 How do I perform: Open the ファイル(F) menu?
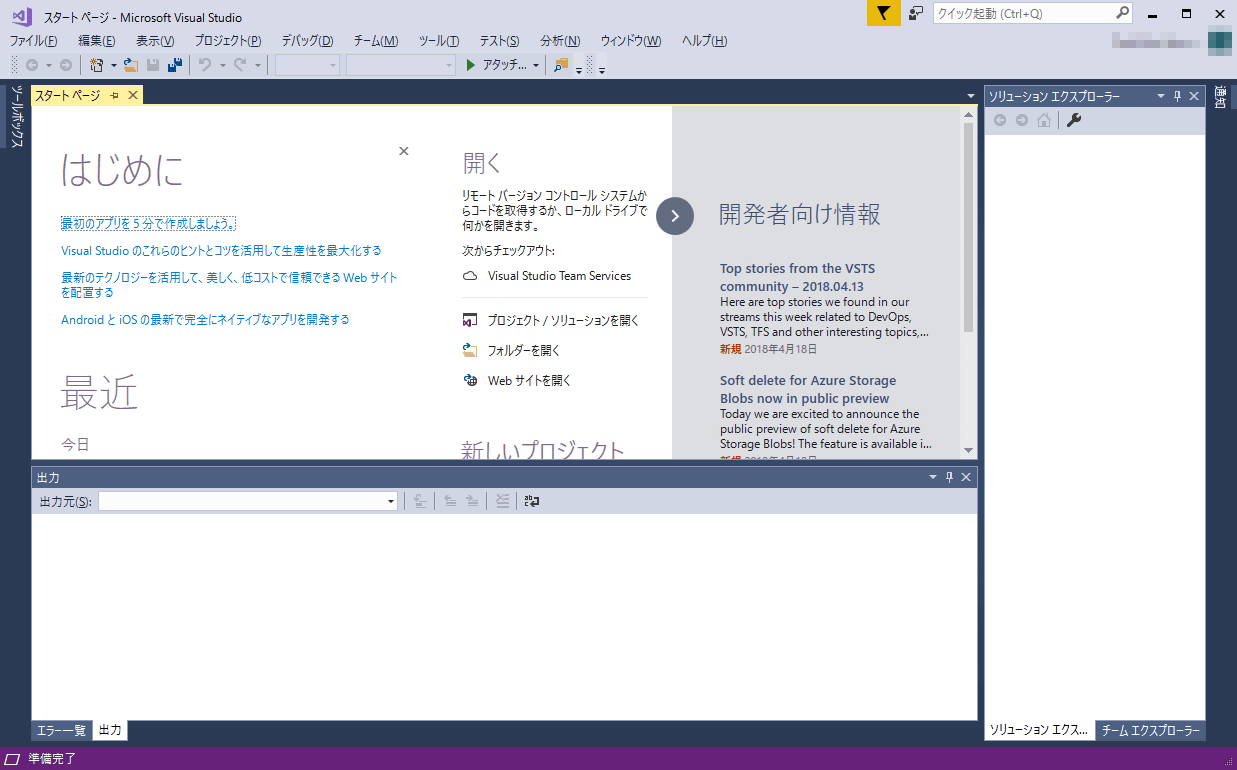click(x=33, y=41)
